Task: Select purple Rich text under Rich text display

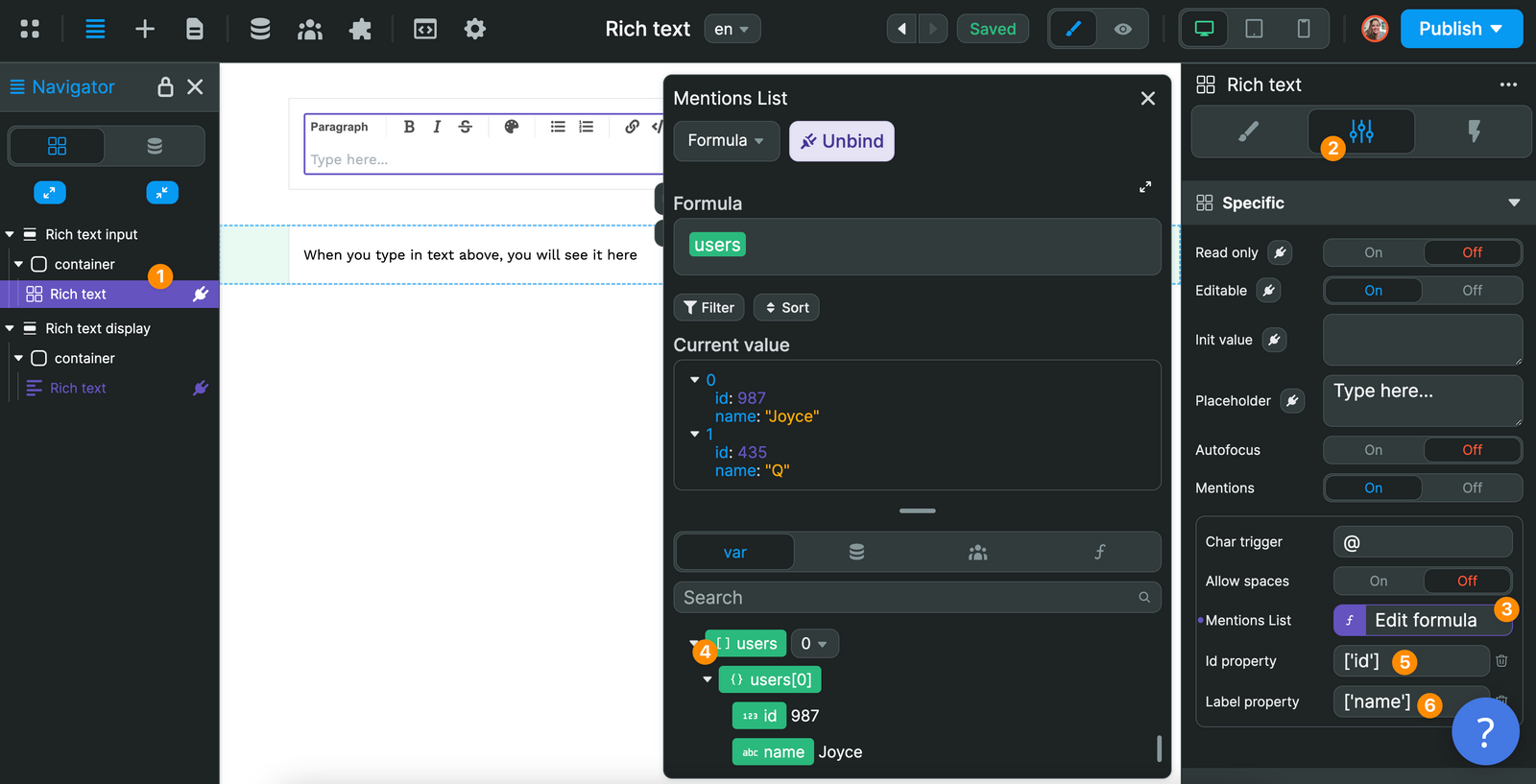Action: (78, 388)
